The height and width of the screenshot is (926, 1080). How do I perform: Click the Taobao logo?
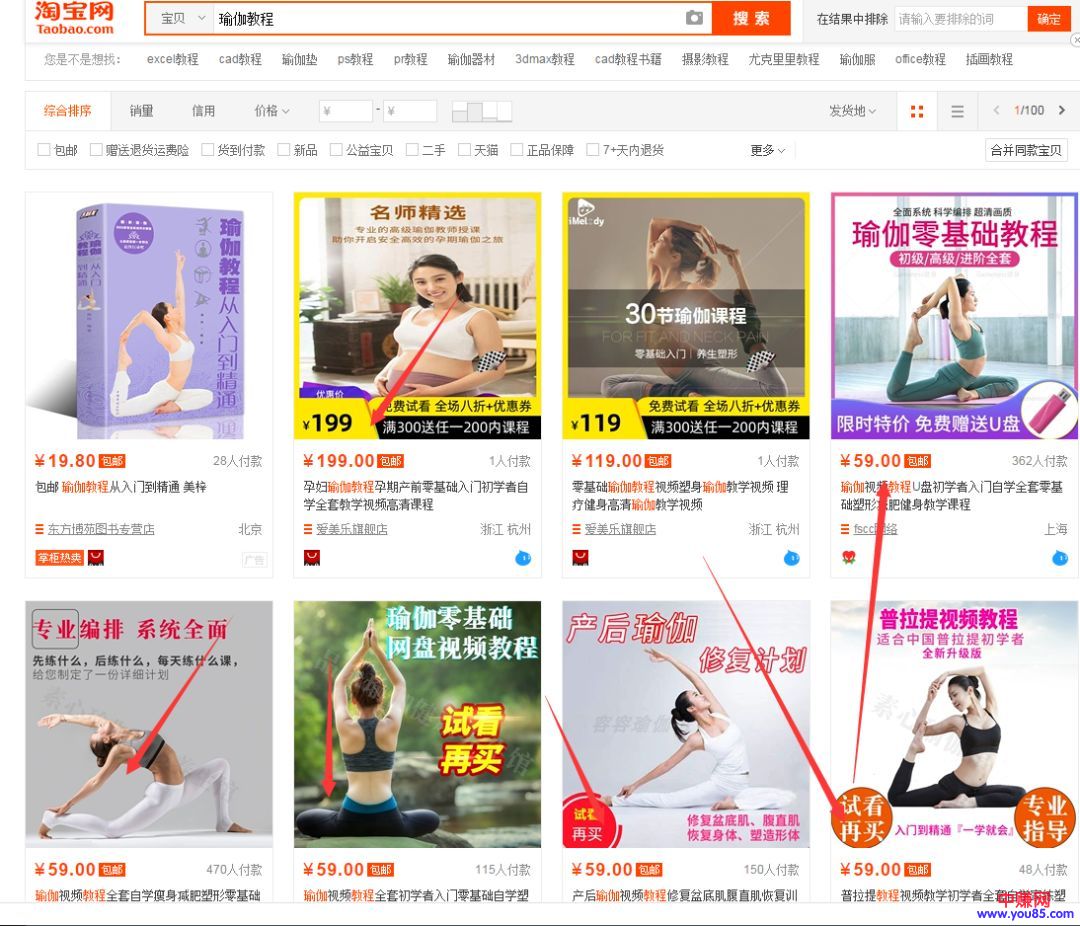tap(74, 18)
